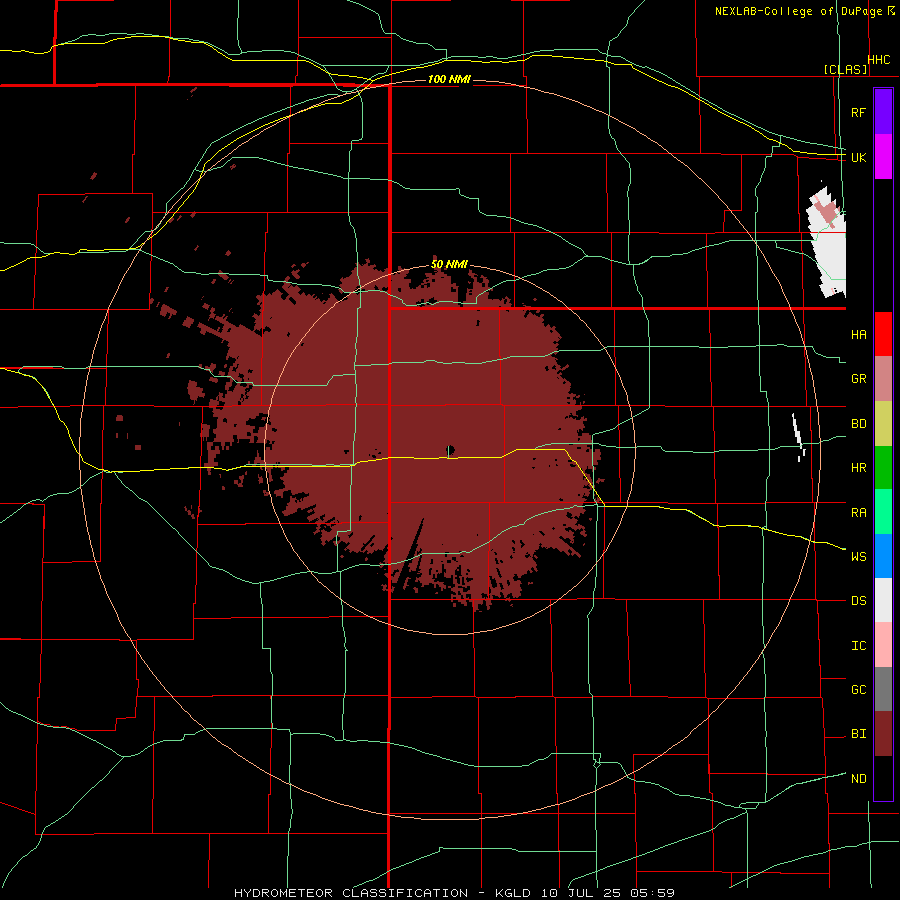900x900 pixels.
Task: Click the small black radar site hole in echo
Action: (x=451, y=450)
